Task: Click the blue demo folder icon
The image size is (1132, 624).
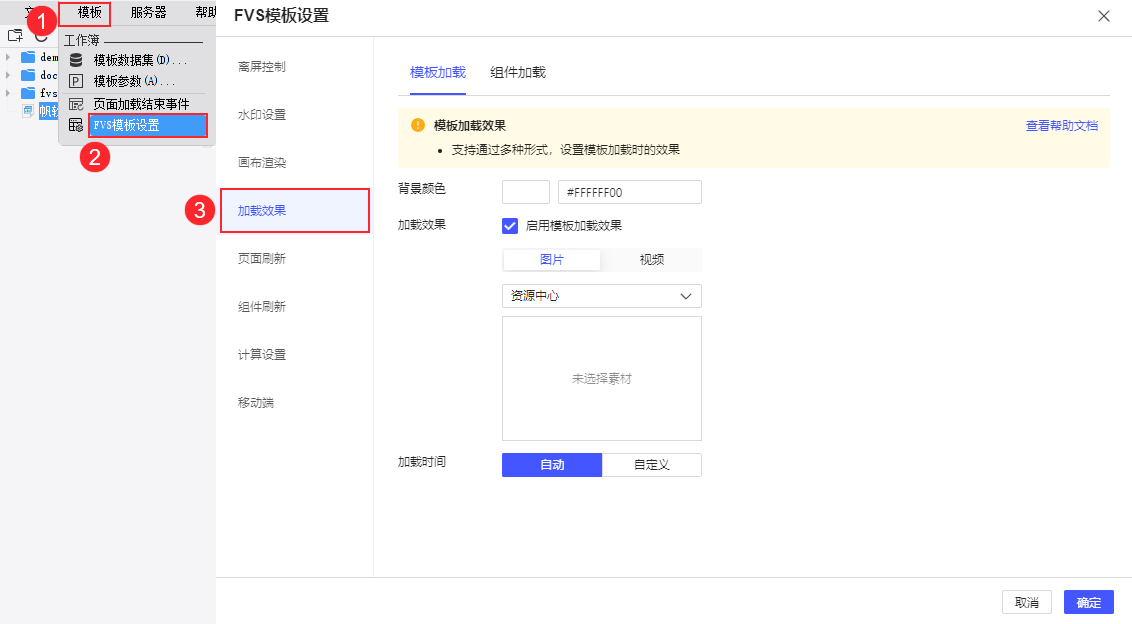Action: [28, 57]
